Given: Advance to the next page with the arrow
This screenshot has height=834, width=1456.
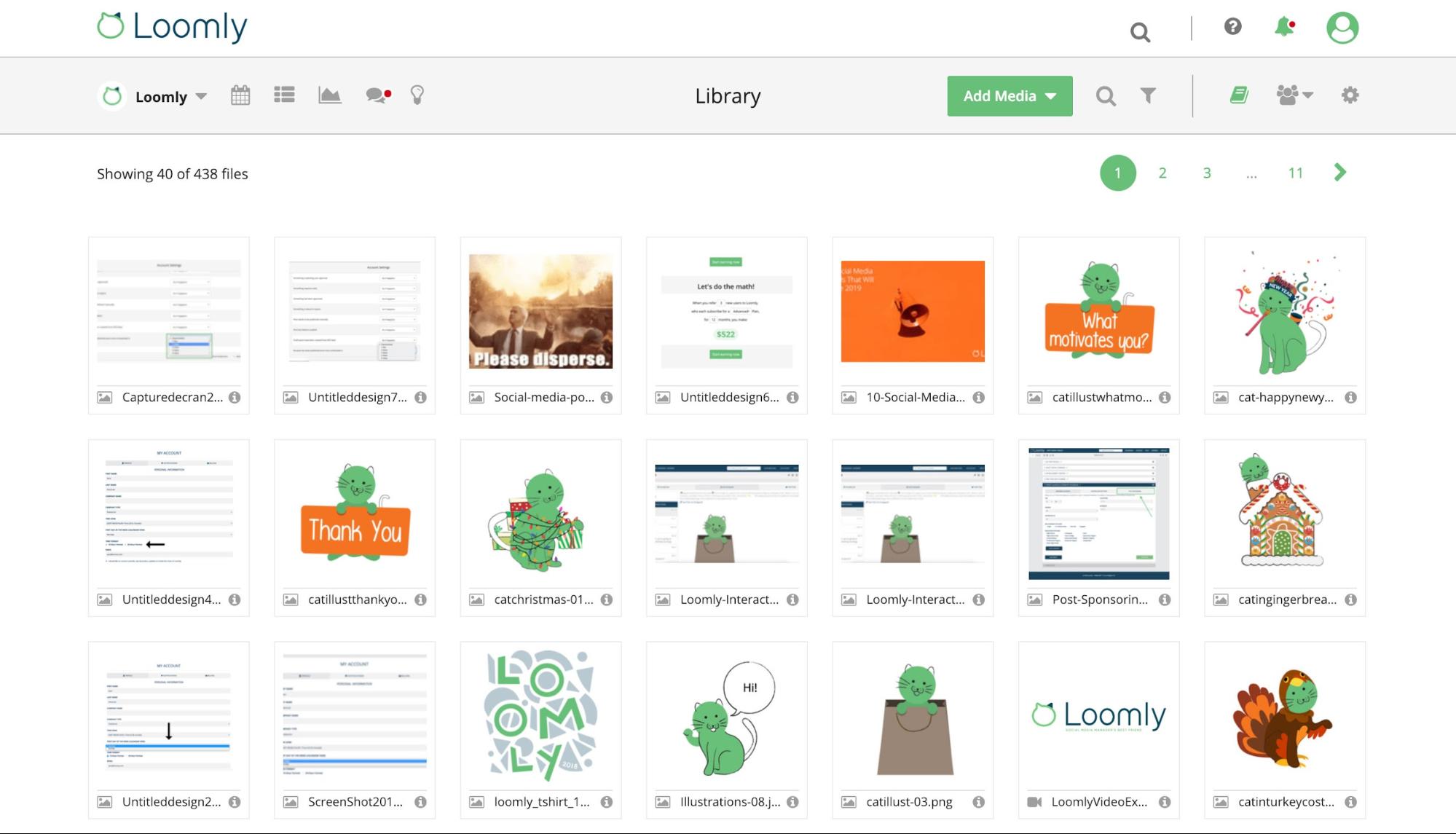Looking at the screenshot, I should coord(1339,173).
